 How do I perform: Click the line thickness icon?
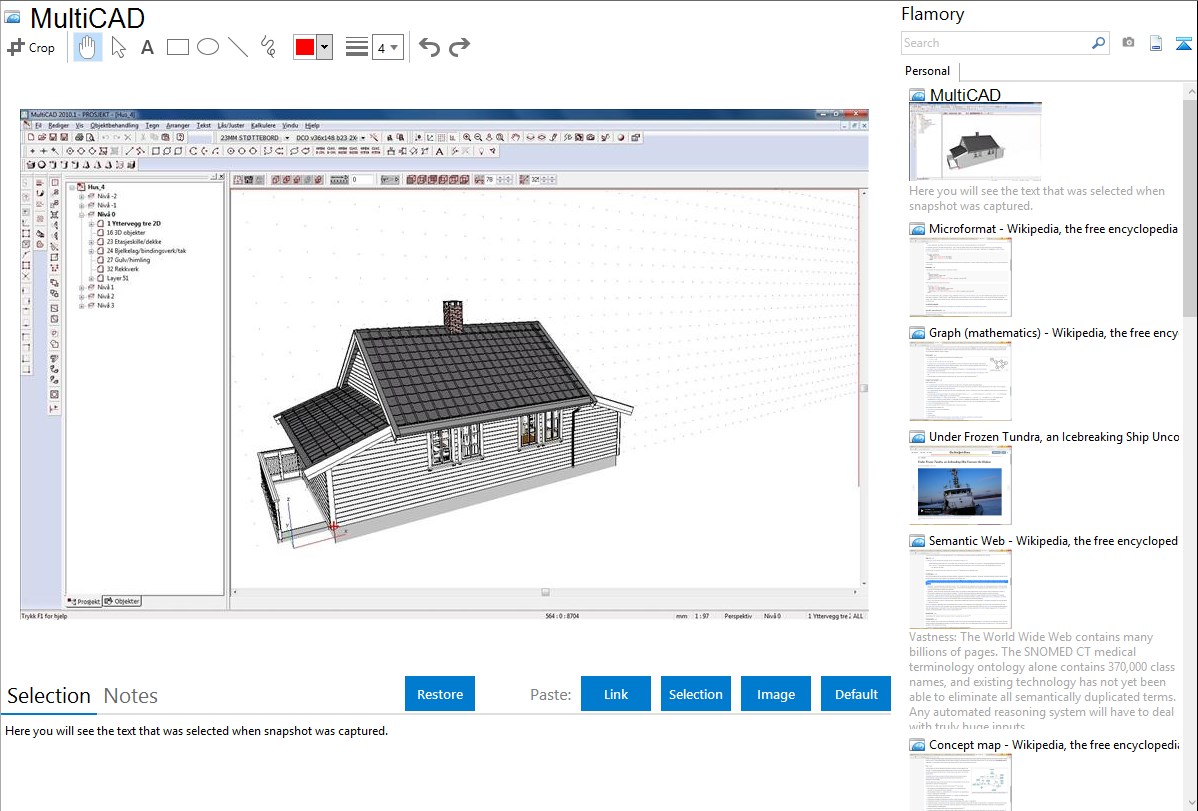click(357, 47)
